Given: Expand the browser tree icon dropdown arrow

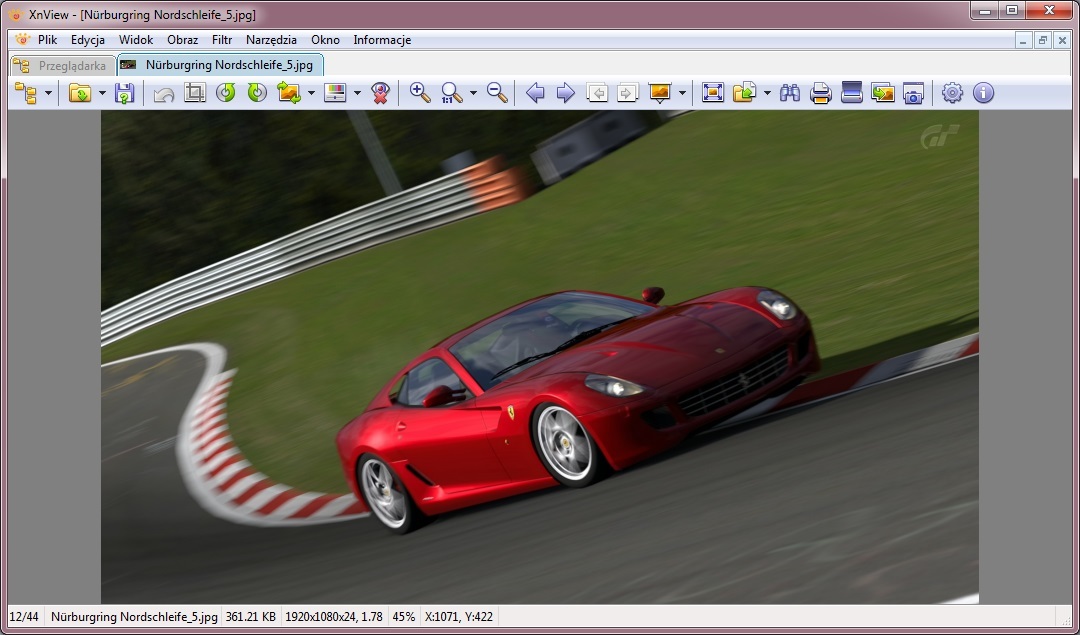Looking at the screenshot, I should (48, 93).
